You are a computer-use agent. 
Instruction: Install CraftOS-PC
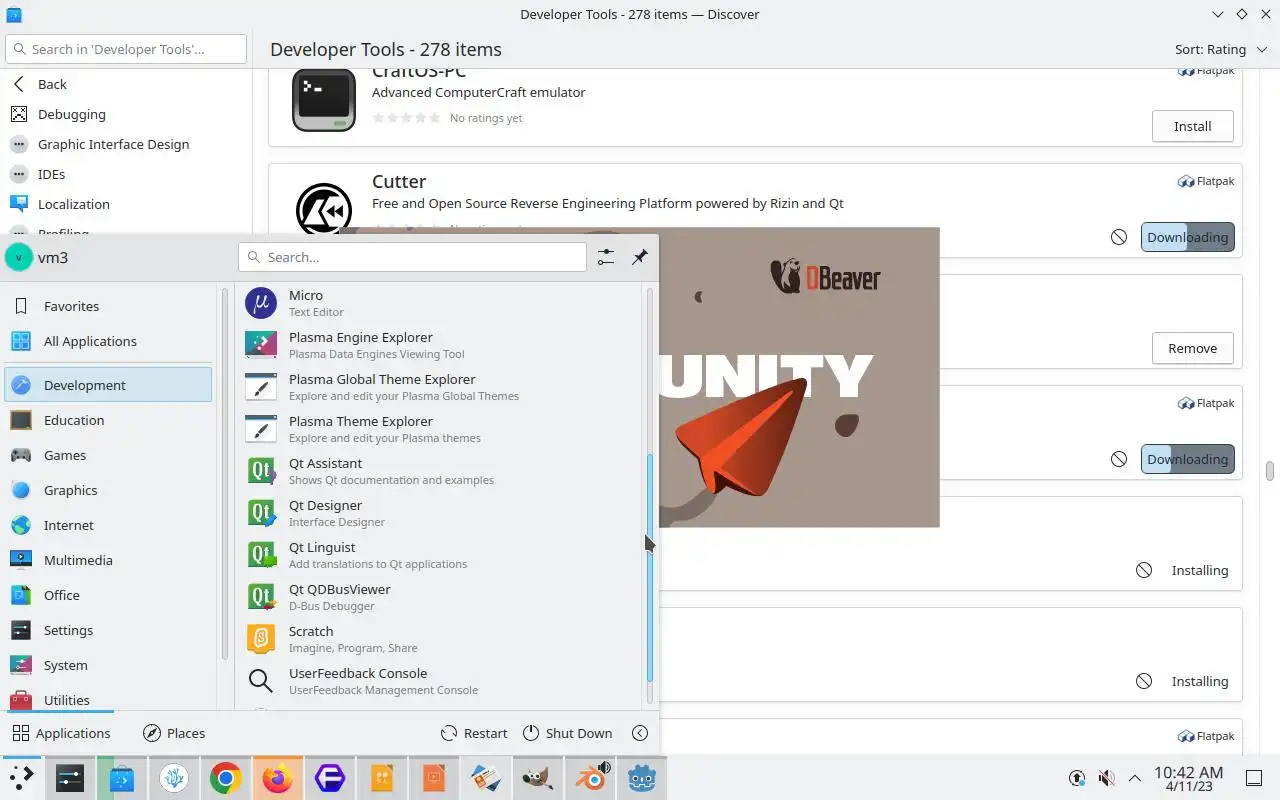(1192, 126)
